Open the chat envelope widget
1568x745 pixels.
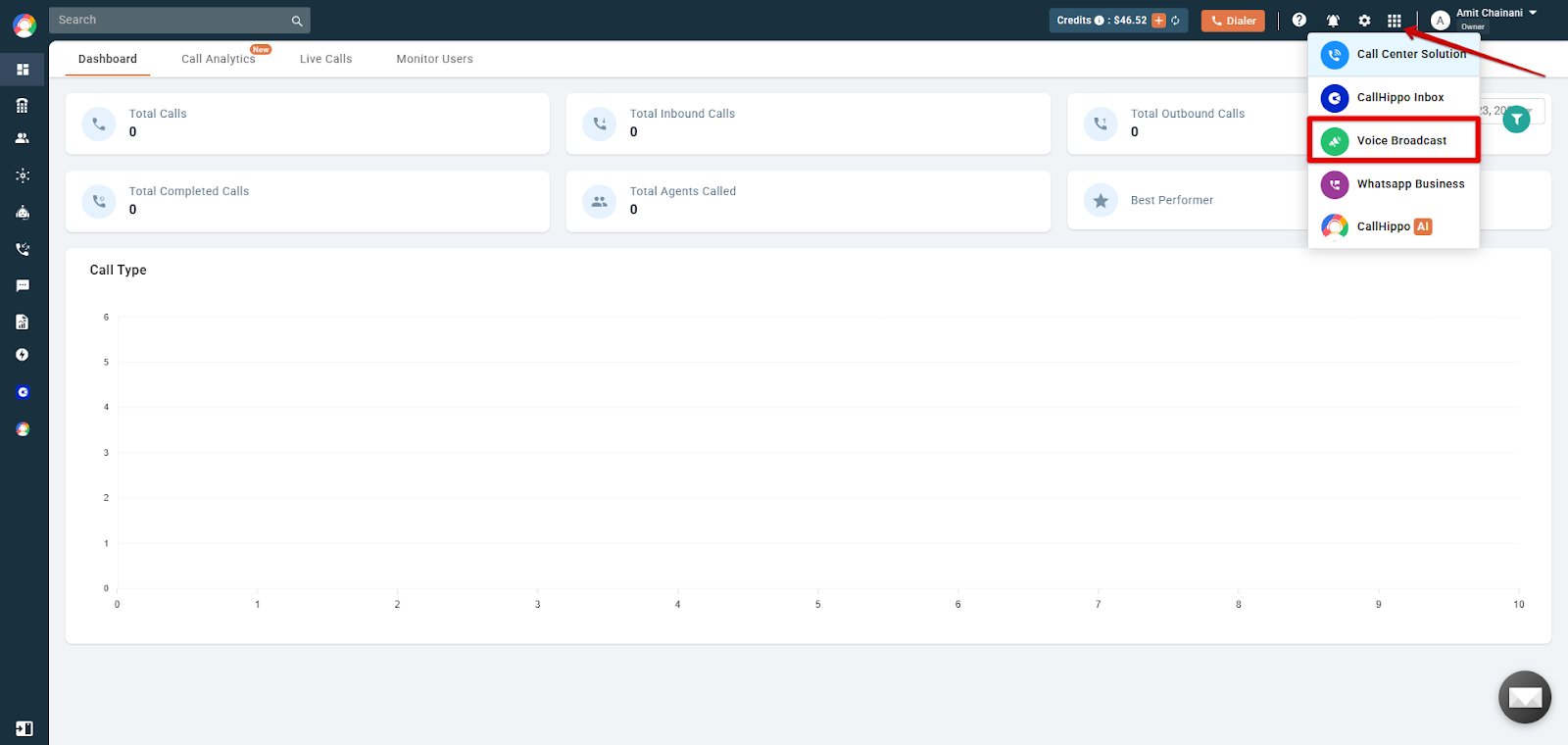click(x=1525, y=697)
